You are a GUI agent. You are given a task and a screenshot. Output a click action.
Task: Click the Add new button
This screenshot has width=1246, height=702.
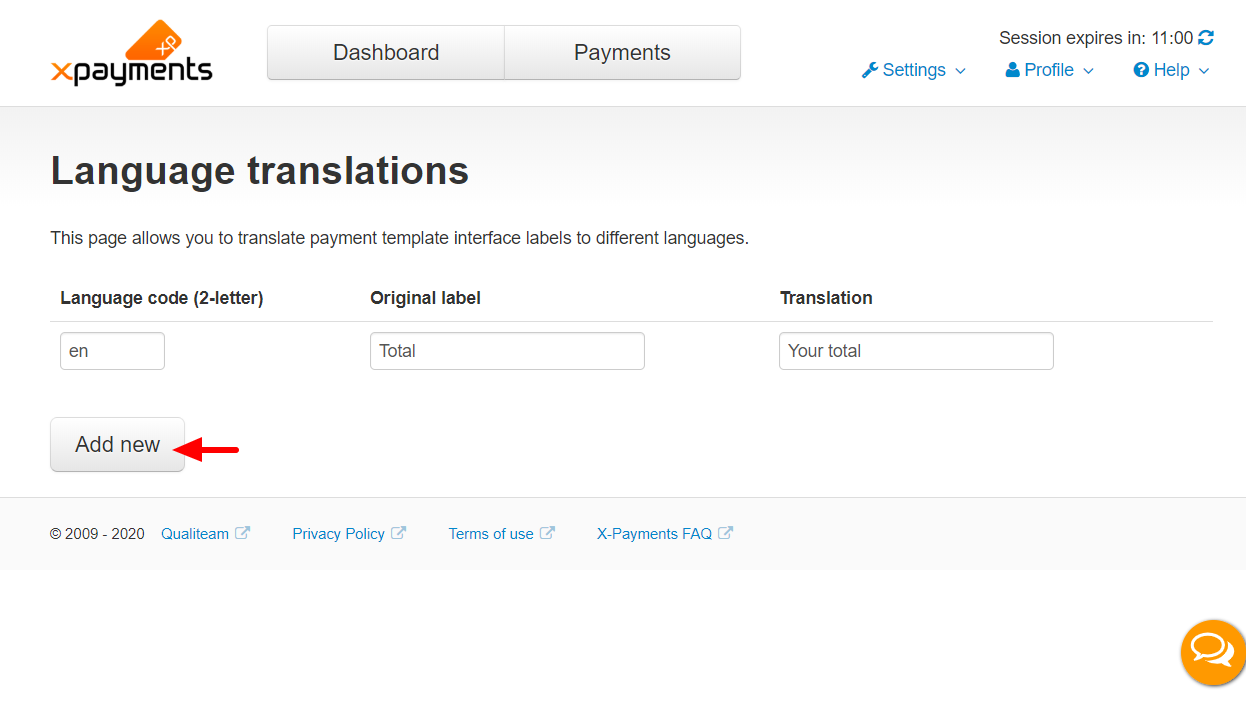pyautogui.click(x=117, y=444)
